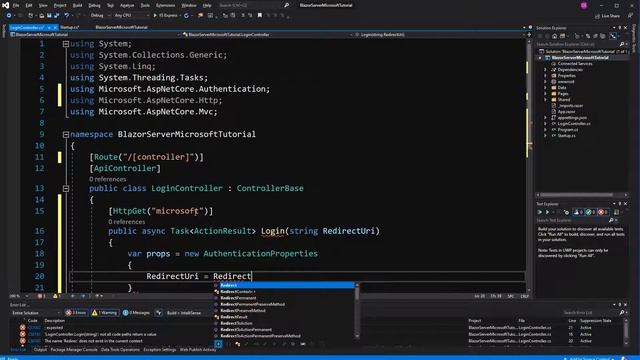Click the Undo toolbar icon
Image resolution: width=640 pixels, height=360 pixels.
coord(67,16)
